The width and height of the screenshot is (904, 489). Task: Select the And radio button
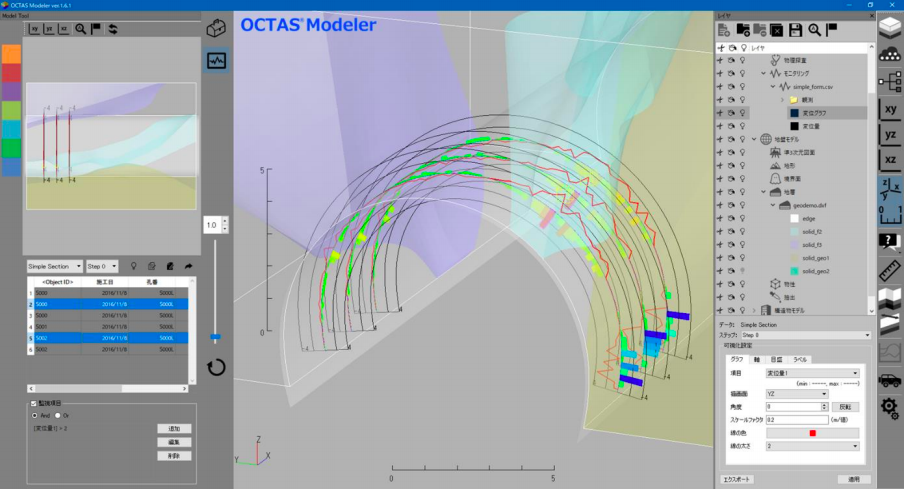coord(35,414)
